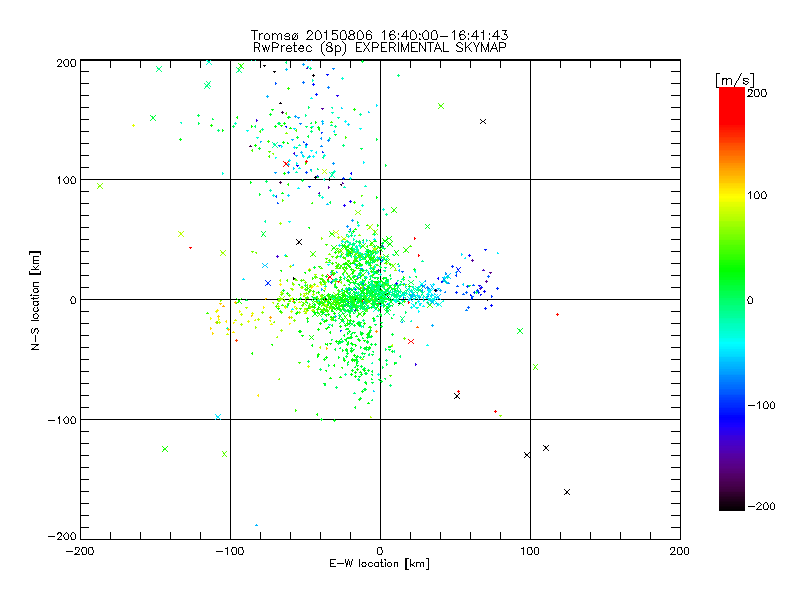Viewport: 800px width, 600px height.
Task: Click the black cross marker in the upper-right quadrant
Action: click(x=483, y=122)
